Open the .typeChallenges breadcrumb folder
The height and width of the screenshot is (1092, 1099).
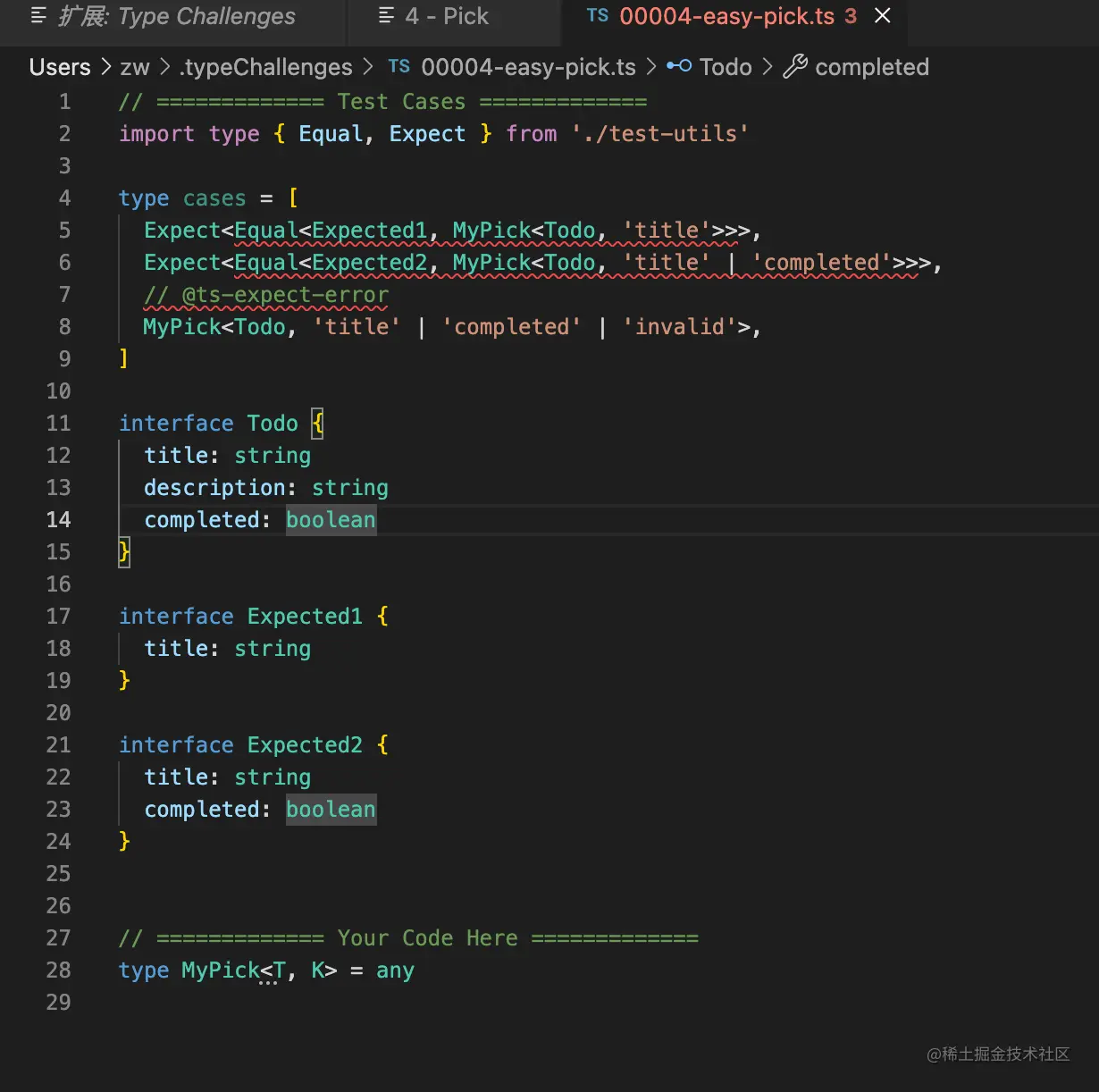pos(266,67)
